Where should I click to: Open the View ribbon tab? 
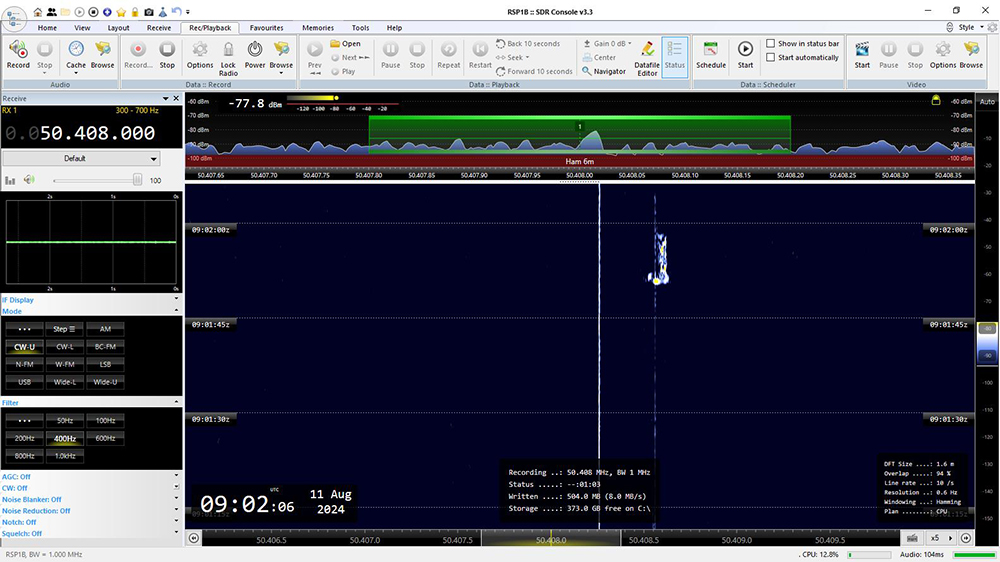click(x=82, y=28)
